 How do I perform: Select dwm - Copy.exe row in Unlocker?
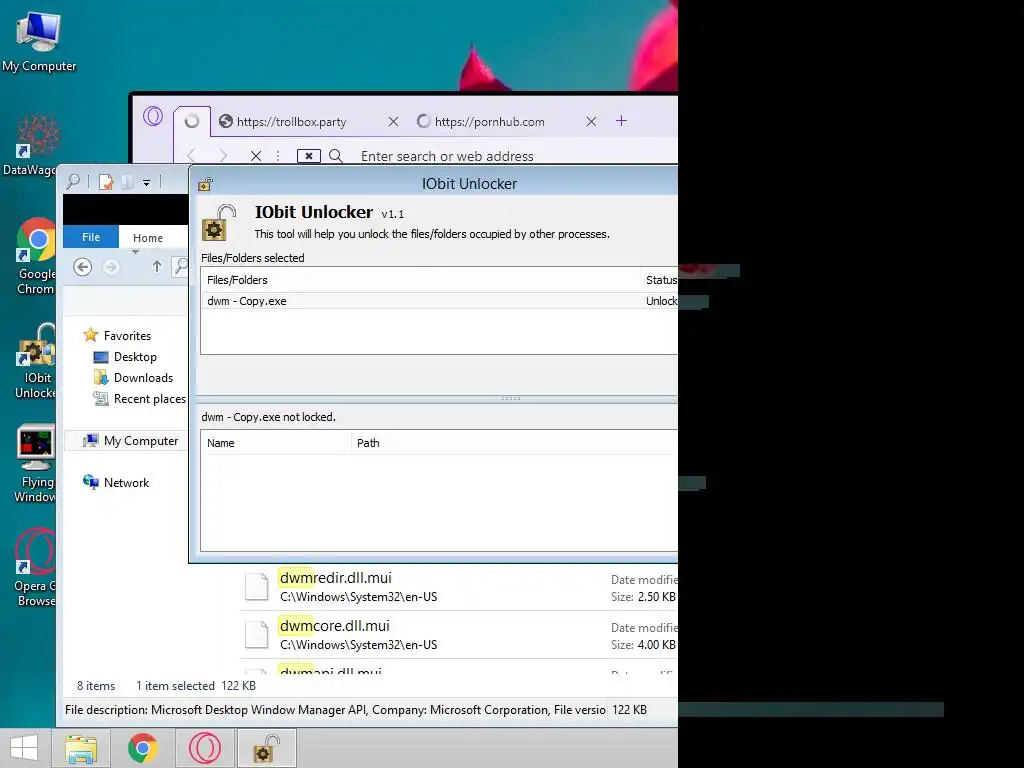click(439, 301)
